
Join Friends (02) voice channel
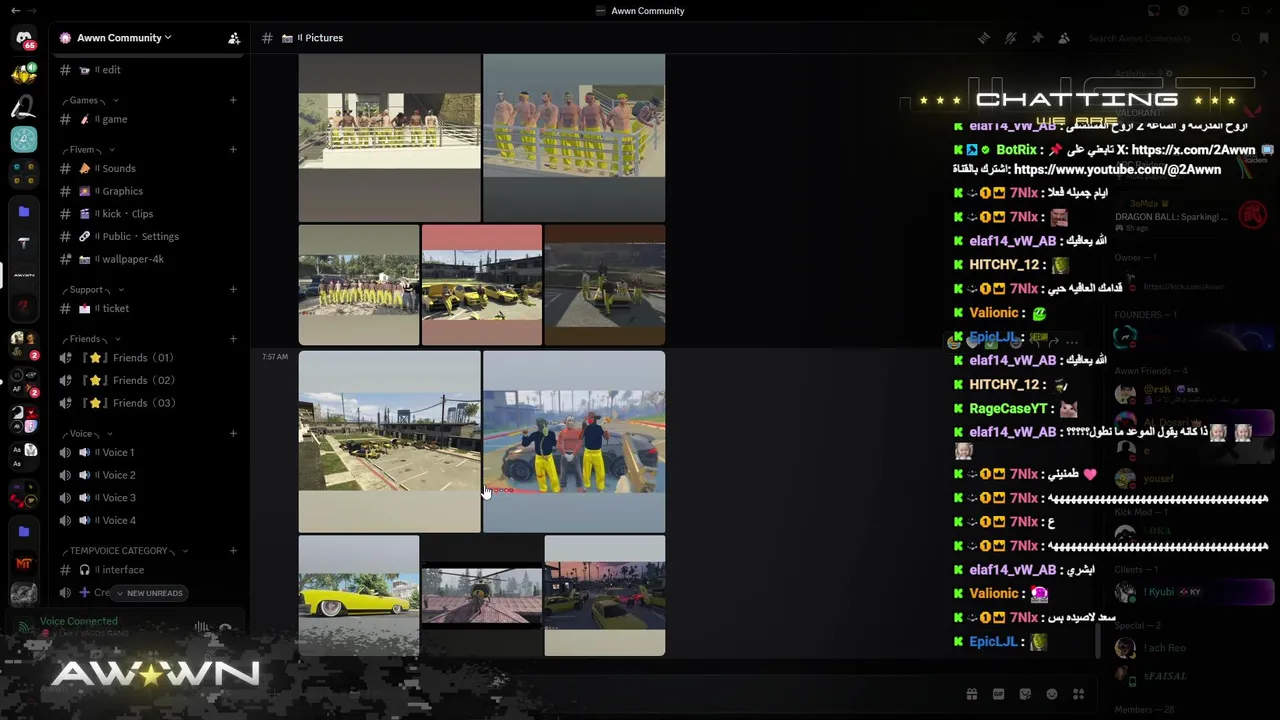pos(150,381)
